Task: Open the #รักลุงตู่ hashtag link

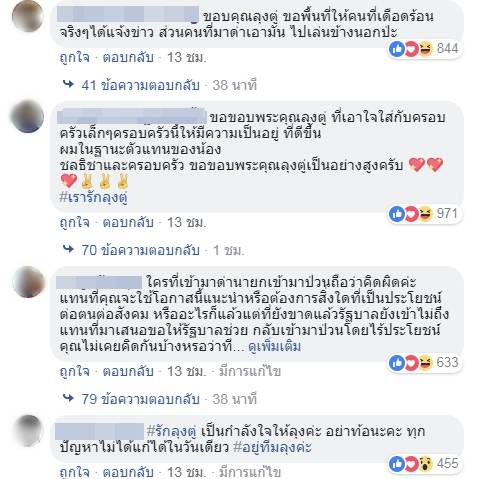Action: coord(171,431)
